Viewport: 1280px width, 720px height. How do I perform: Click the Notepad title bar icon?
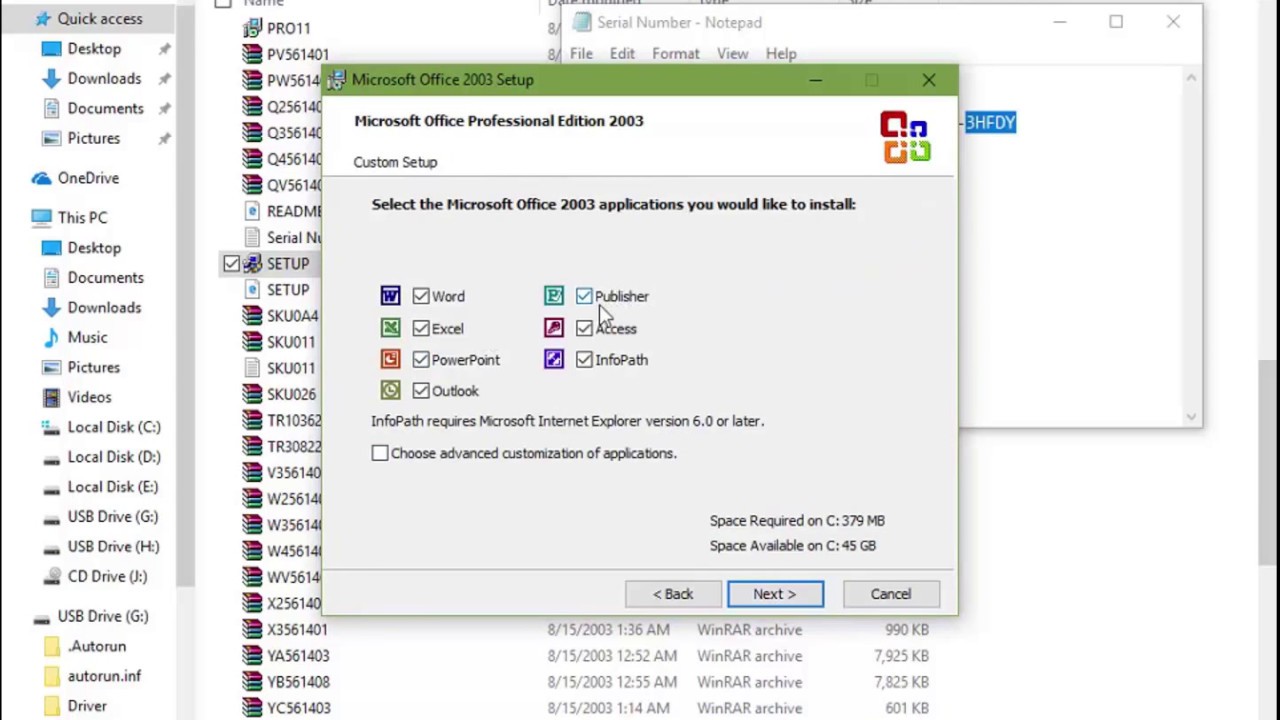[x=581, y=22]
